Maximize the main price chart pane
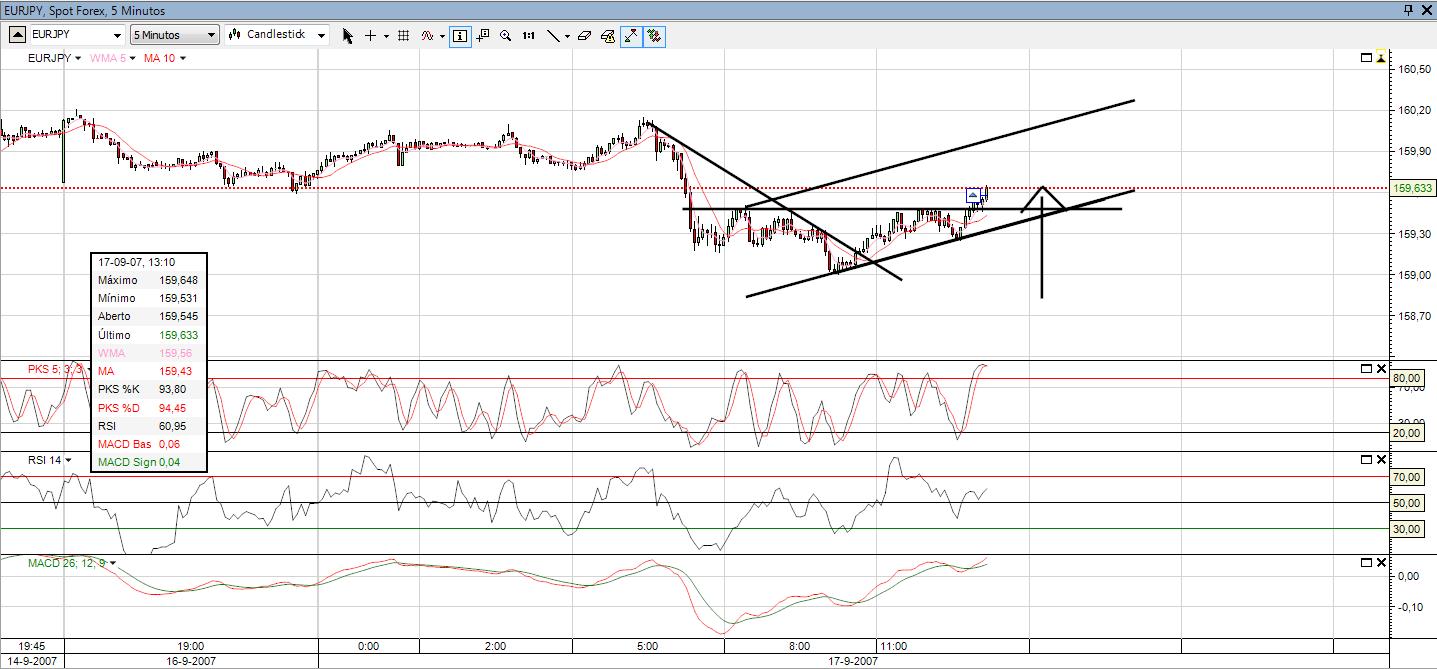Screen dimensions: 1437x669 coord(1367,58)
